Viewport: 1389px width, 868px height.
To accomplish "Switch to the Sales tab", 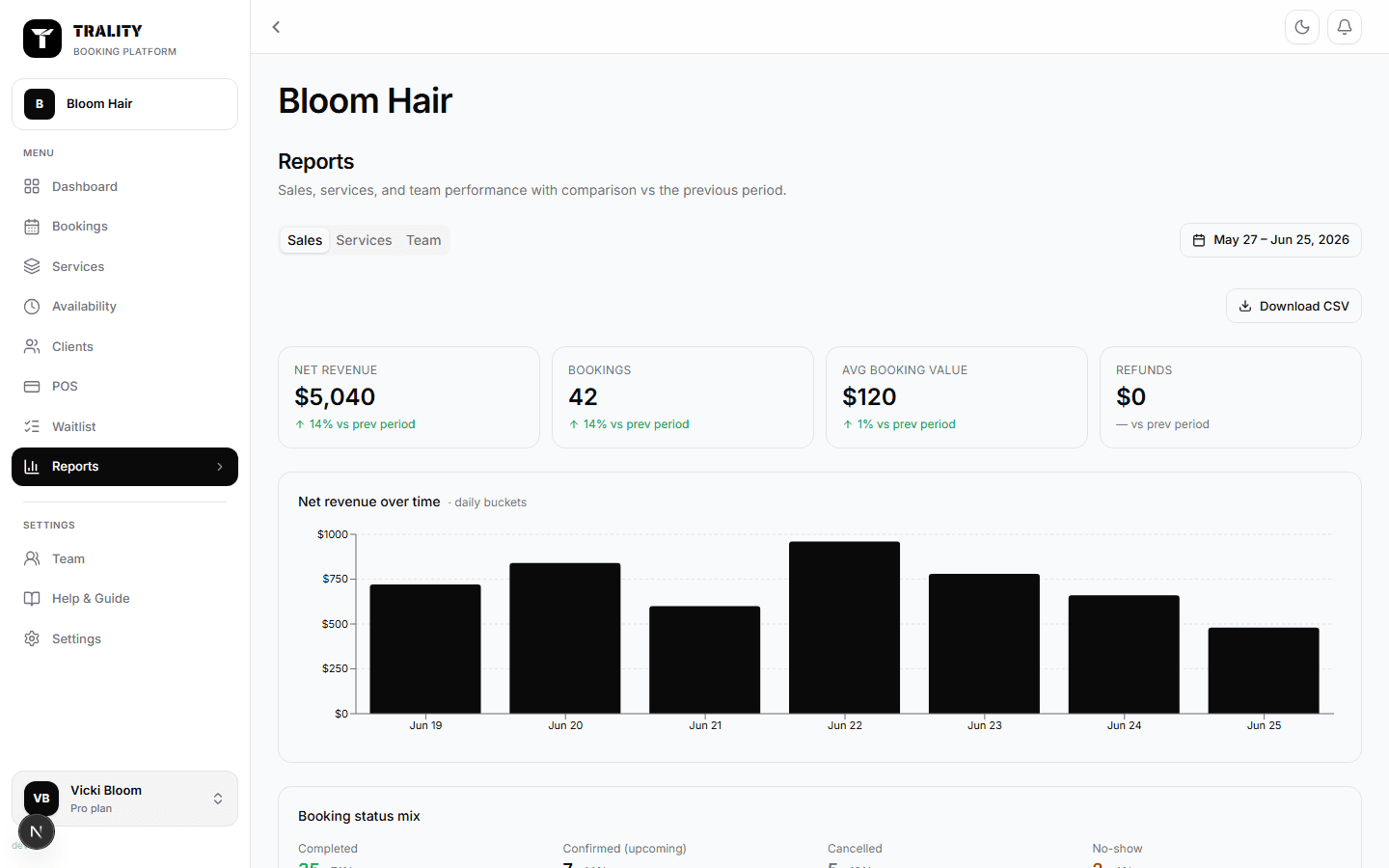I will coord(305,240).
